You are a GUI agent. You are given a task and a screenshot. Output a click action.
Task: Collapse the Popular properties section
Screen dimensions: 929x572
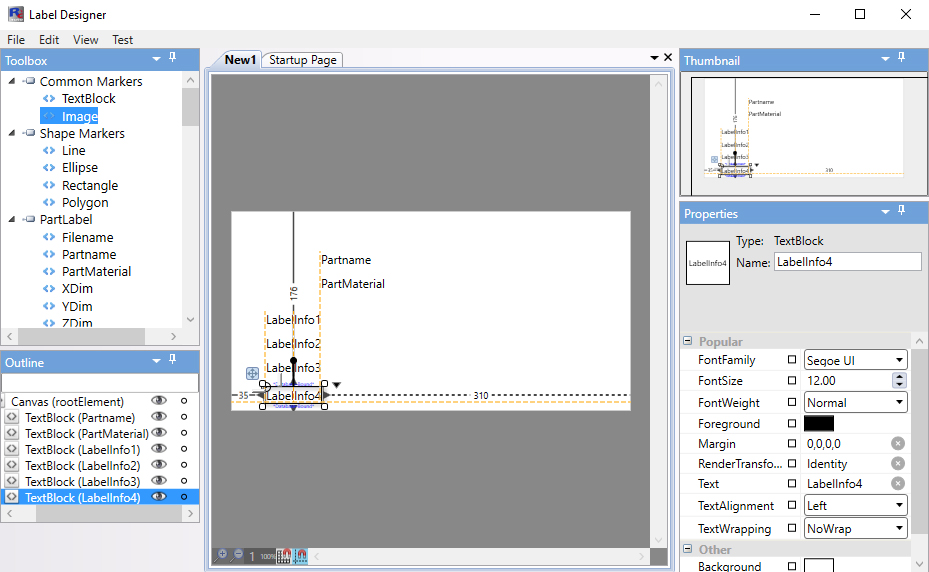click(687, 340)
